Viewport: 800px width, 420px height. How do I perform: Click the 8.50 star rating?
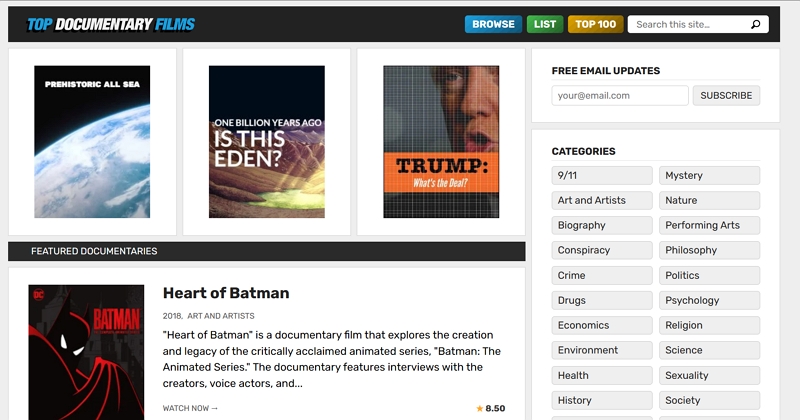point(491,408)
